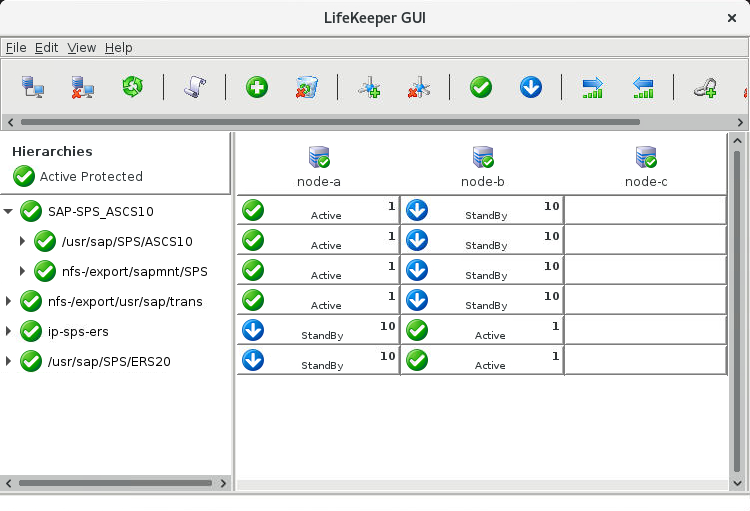Image resolution: width=750 pixels, height=511 pixels.
Task: Select nfs-/export/usr/sap/trans tree item
Action: (125, 301)
